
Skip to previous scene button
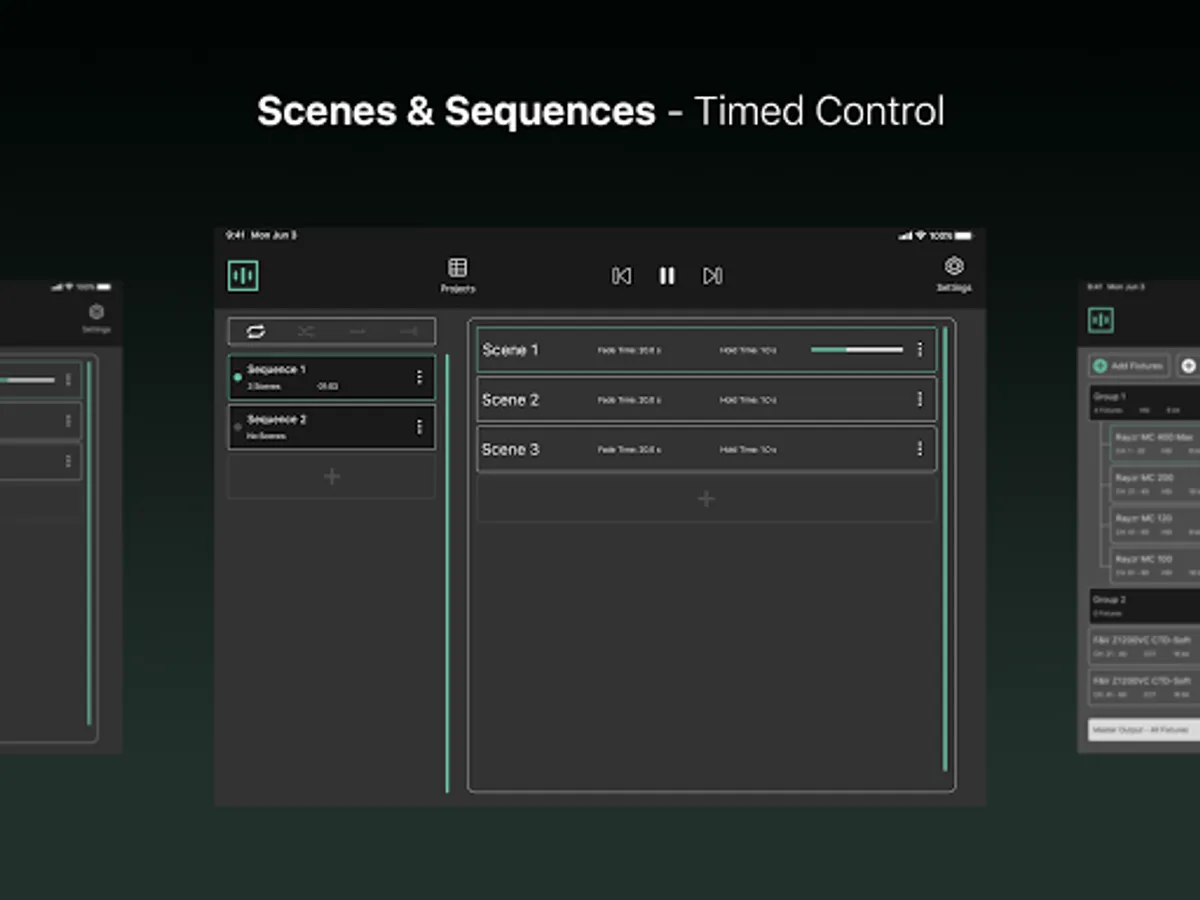click(621, 276)
